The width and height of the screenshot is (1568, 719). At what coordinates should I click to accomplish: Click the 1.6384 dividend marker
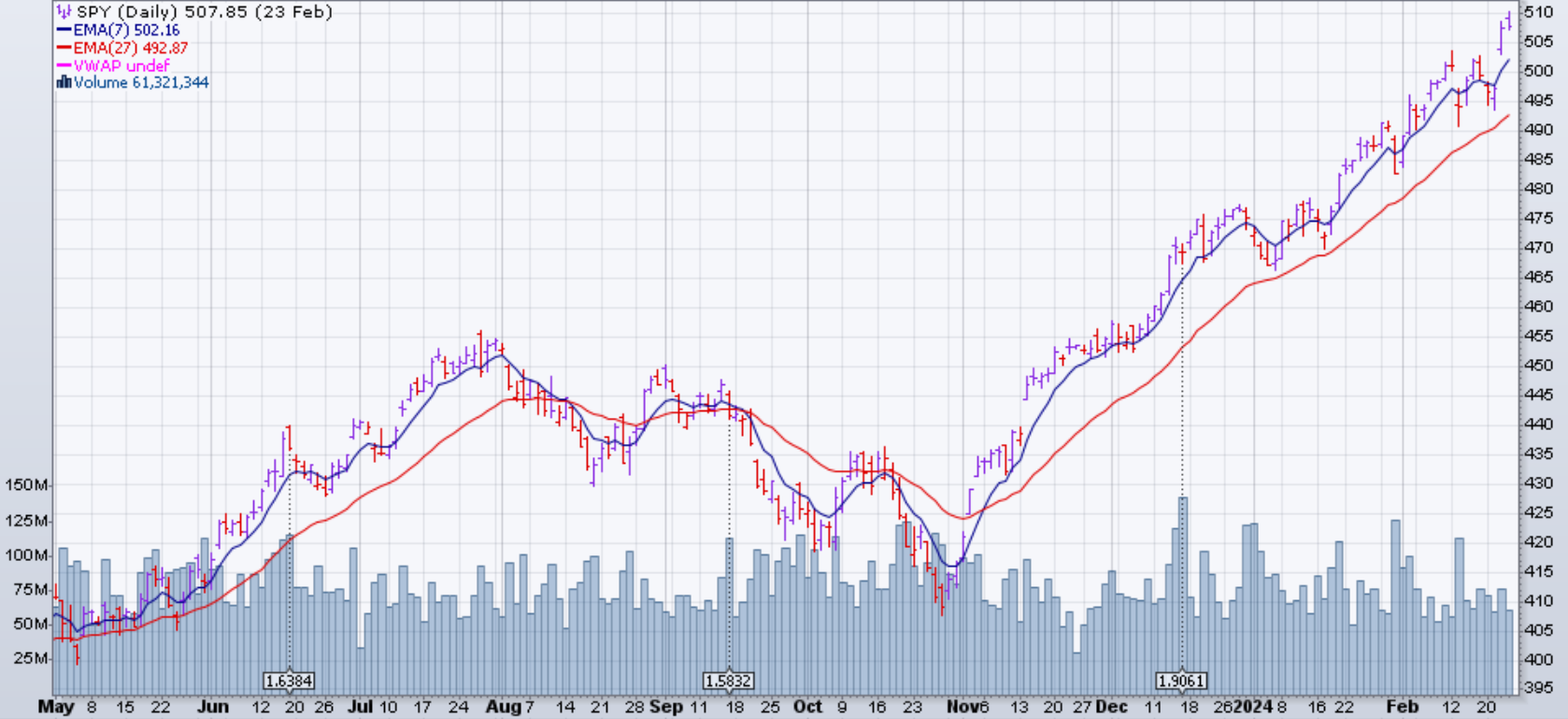point(289,681)
